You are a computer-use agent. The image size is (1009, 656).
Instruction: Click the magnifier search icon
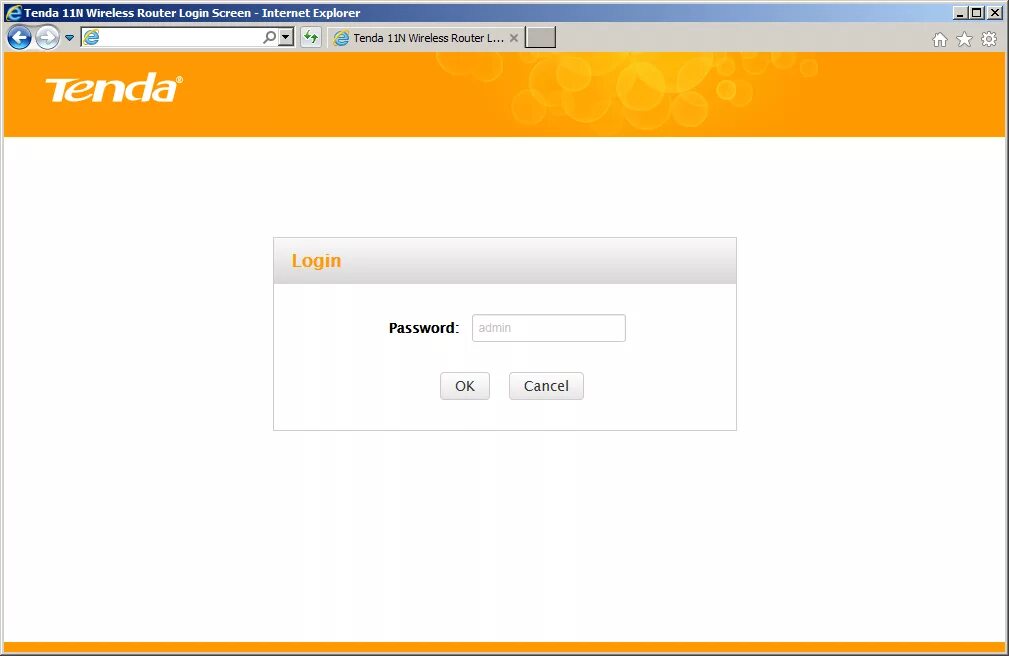coord(270,38)
